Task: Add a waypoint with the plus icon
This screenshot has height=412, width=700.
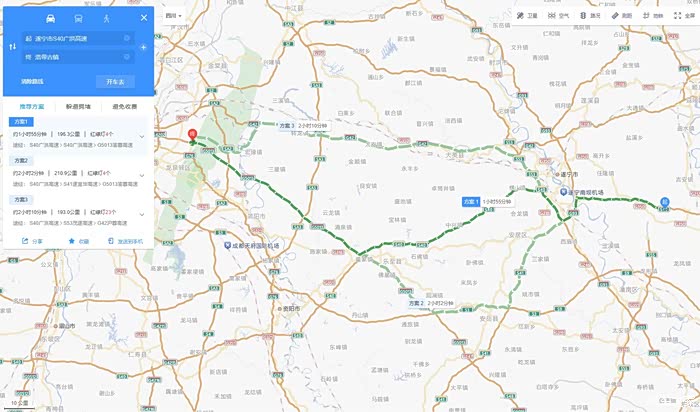Action: click(x=143, y=47)
